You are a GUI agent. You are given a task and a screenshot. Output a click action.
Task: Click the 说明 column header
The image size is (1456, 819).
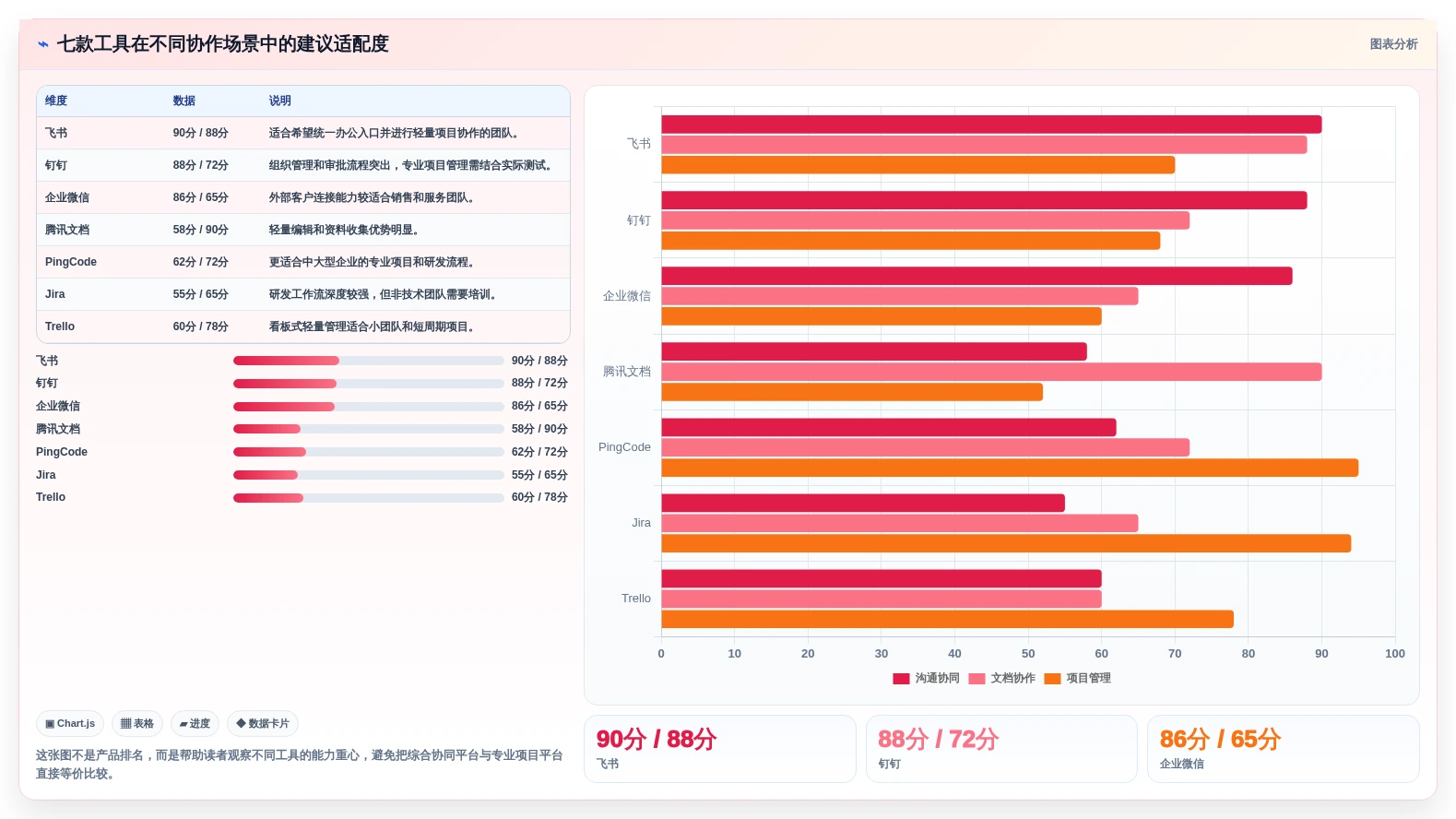(280, 101)
